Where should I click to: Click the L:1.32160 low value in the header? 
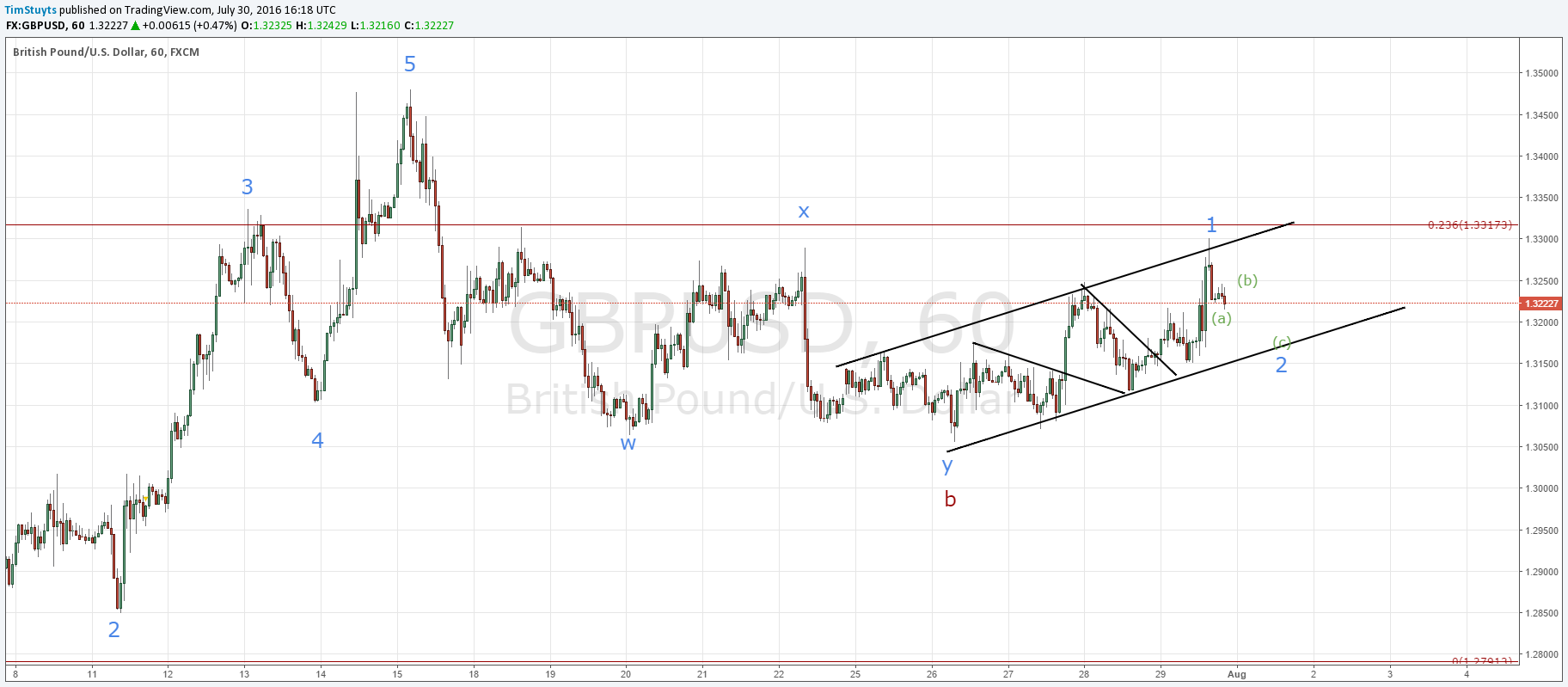tap(376, 26)
